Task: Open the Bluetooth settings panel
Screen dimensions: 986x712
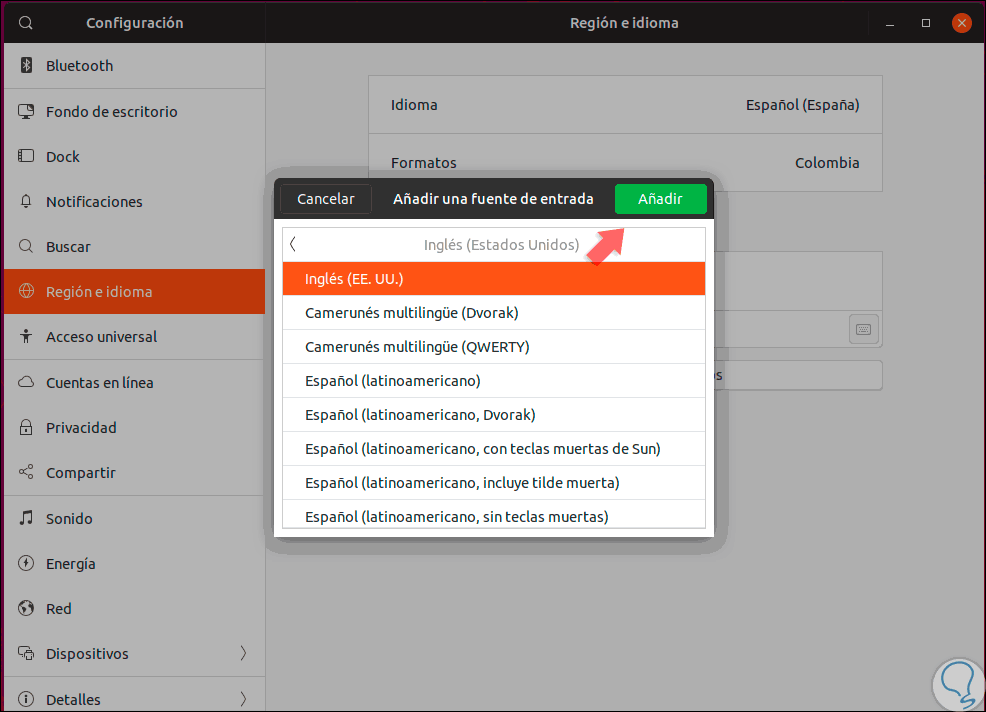Action: click(x=134, y=66)
